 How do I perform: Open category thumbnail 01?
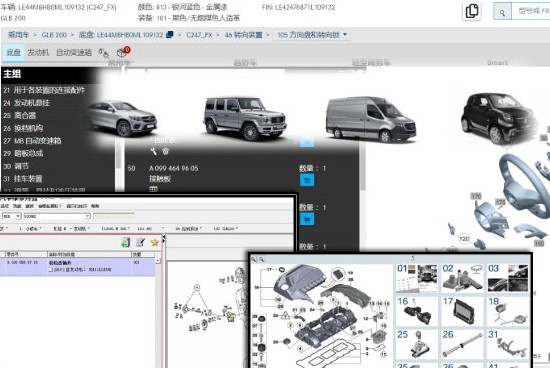click(x=417, y=279)
